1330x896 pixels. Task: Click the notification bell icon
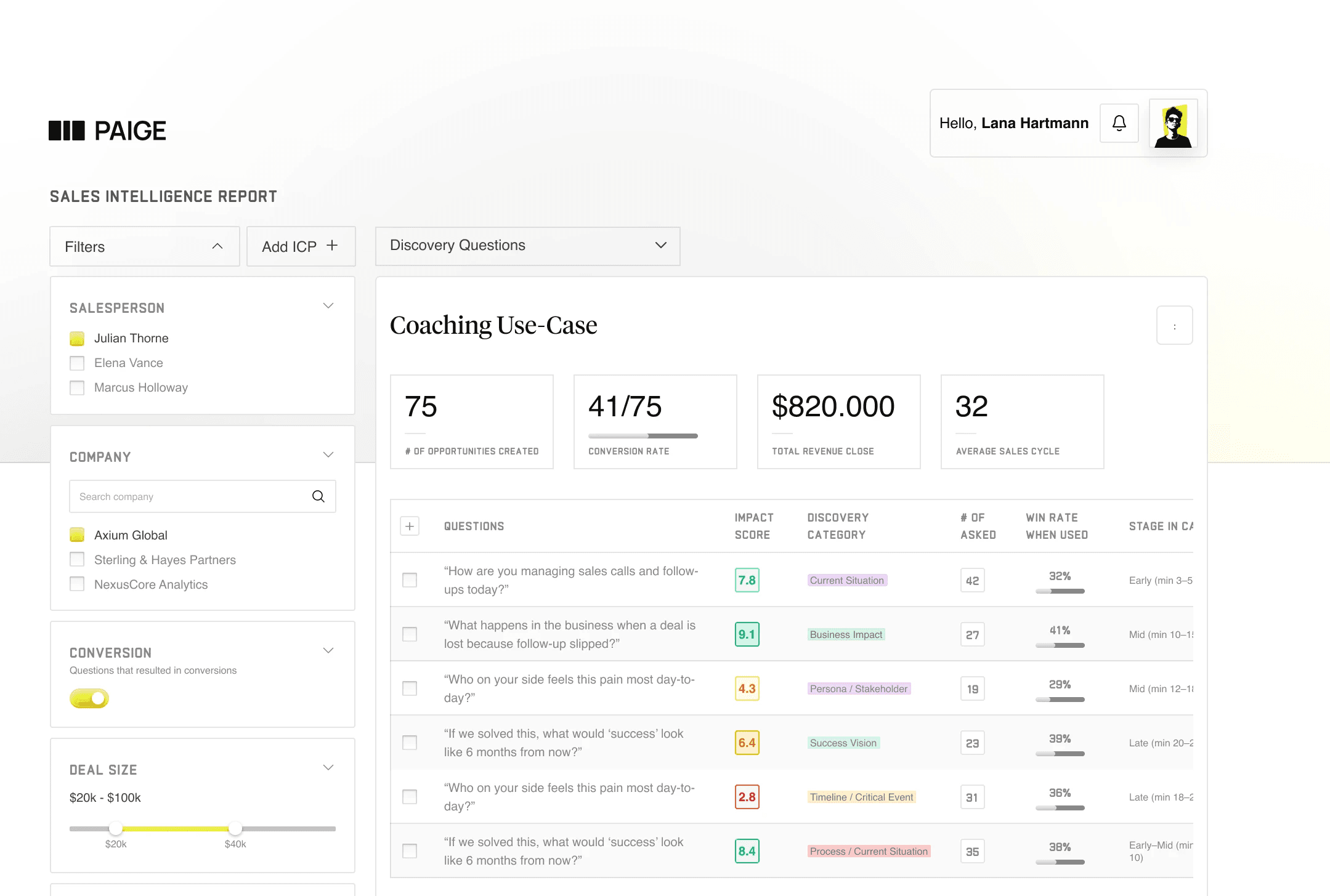(1119, 123)
